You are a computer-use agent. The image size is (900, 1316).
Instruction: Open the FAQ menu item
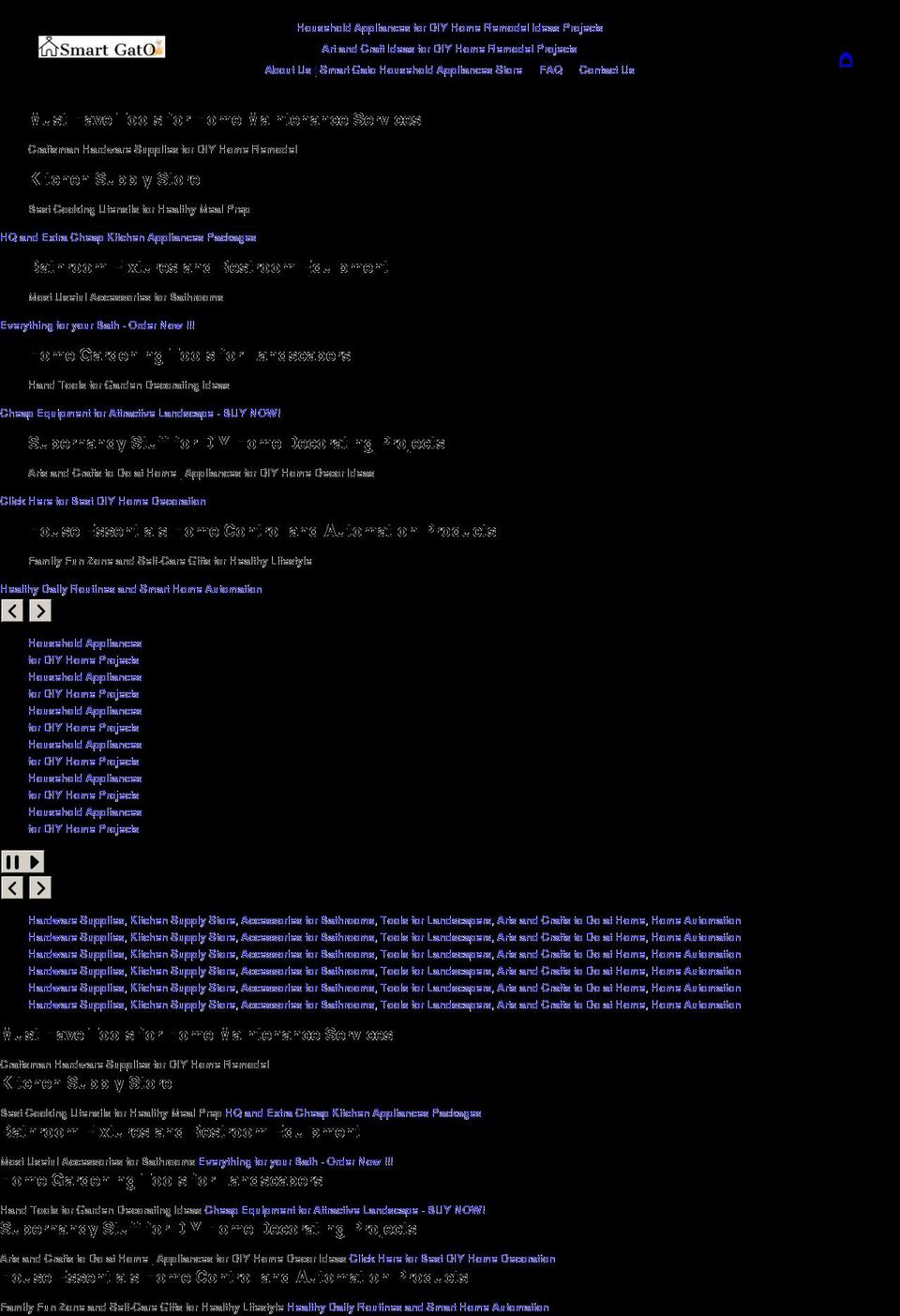tap(551, 69)
